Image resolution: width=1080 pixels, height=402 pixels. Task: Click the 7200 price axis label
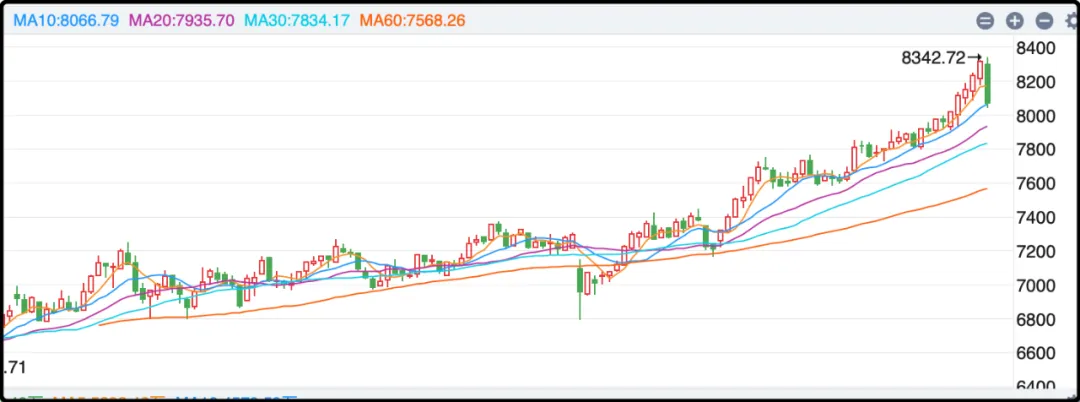click(x=1036, y=252)
